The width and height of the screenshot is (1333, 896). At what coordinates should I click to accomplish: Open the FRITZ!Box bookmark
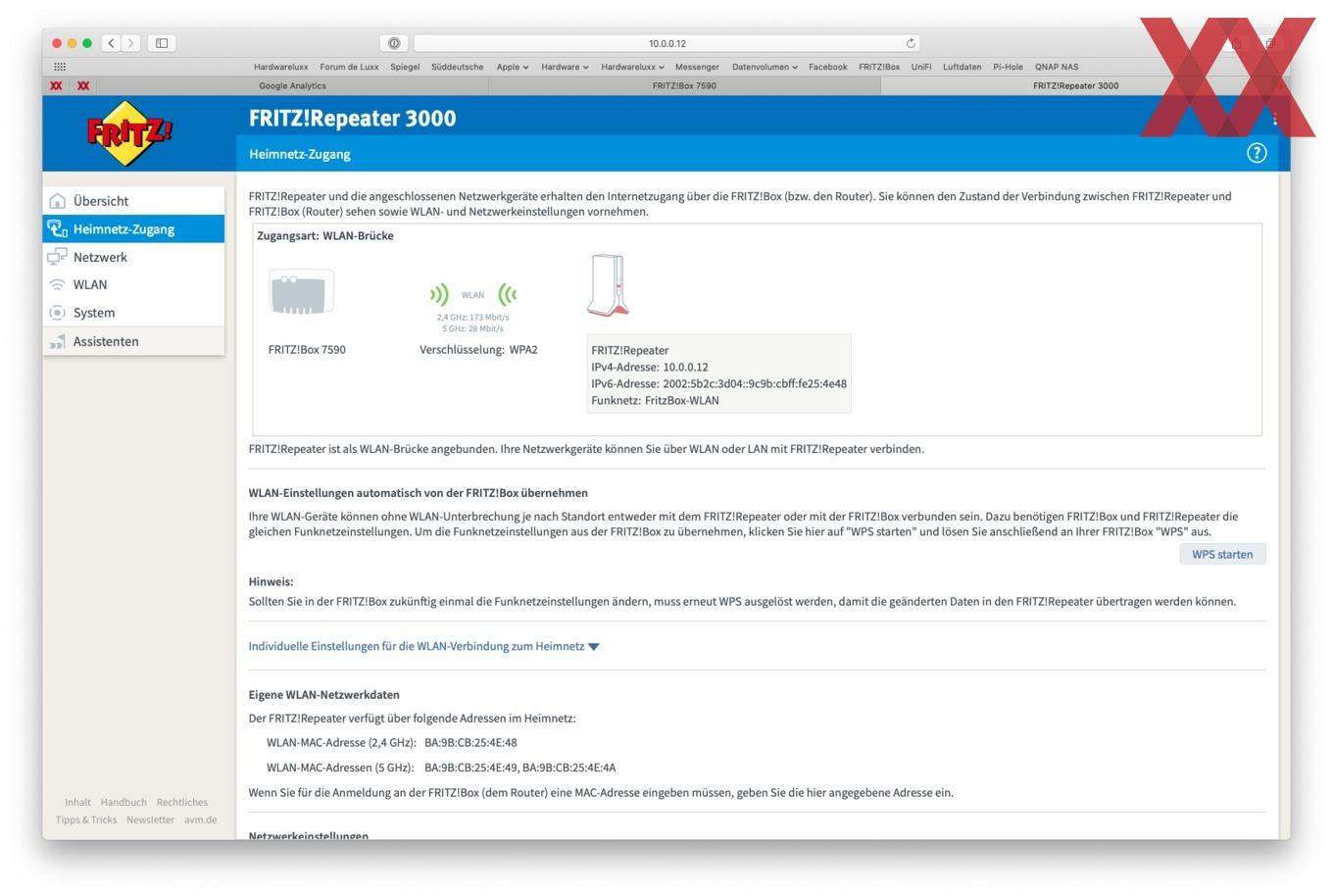(879, 67)
